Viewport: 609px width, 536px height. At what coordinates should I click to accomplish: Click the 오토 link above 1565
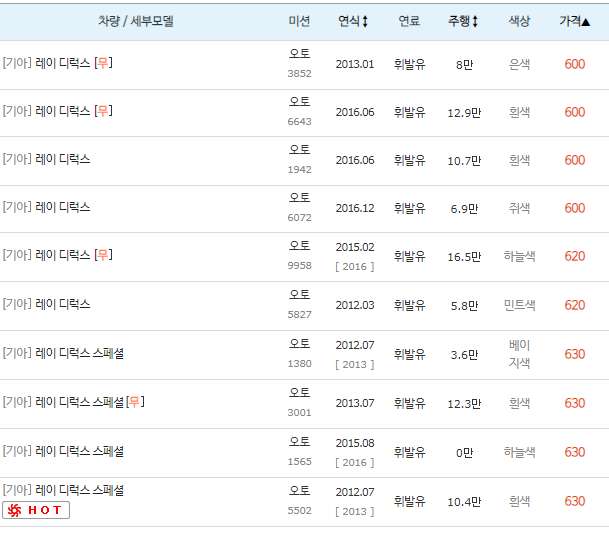(x=299, y=441)
